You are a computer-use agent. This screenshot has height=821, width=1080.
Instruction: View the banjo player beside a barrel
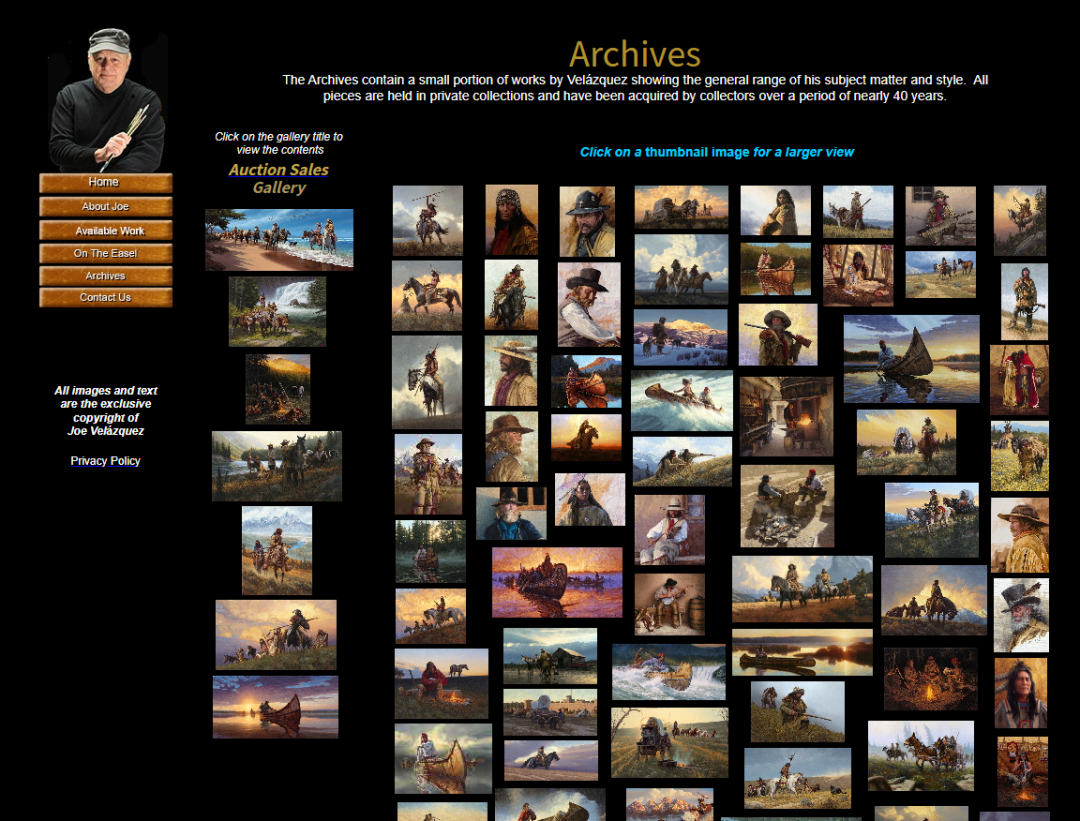point(669,604)
